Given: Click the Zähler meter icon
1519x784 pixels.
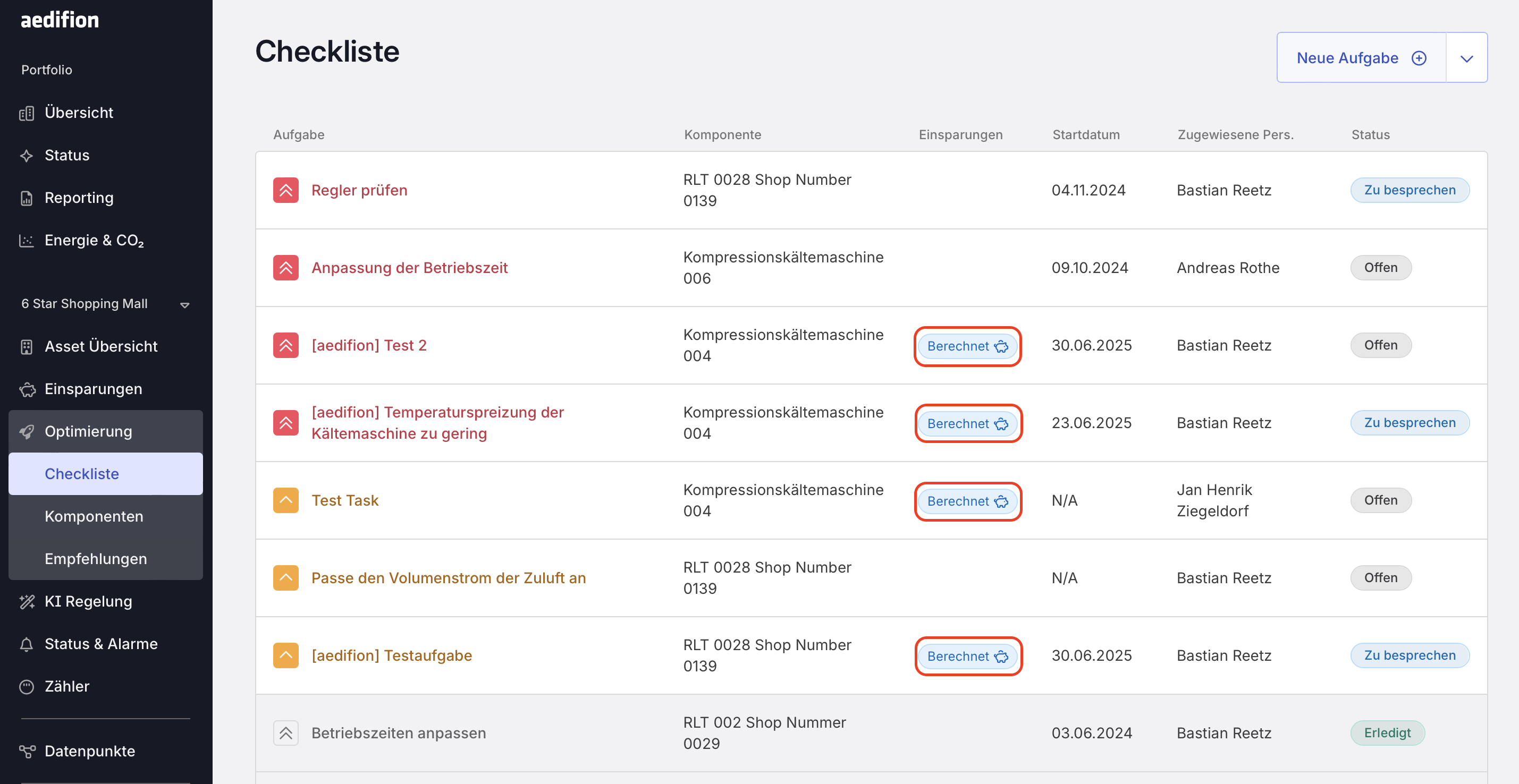Looking at the screenshot, I should click(x=27, y=686).
